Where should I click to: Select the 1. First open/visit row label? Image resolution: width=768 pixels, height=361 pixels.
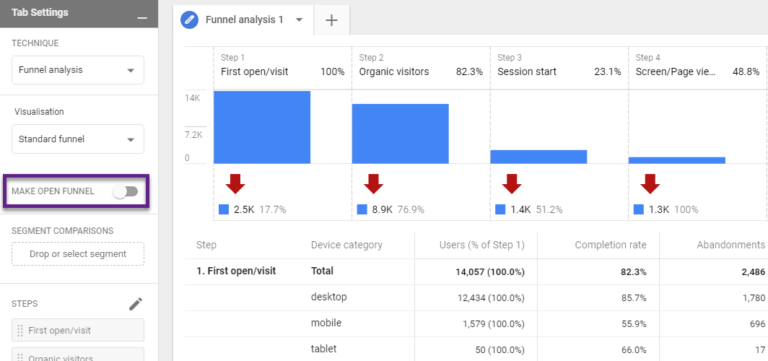point(236,271)
